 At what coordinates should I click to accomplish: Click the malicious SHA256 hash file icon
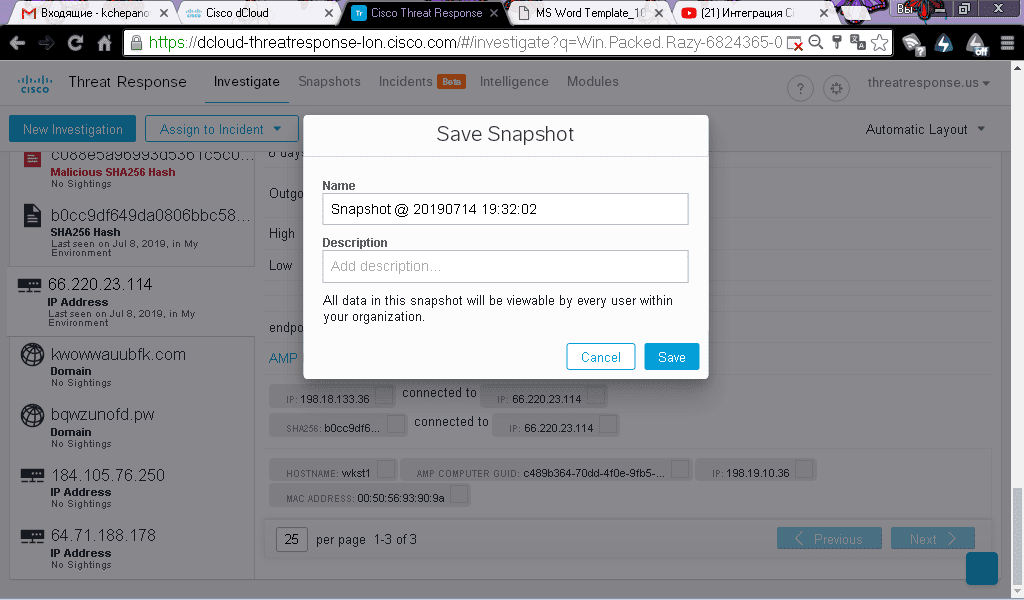(x=32, y=159)
